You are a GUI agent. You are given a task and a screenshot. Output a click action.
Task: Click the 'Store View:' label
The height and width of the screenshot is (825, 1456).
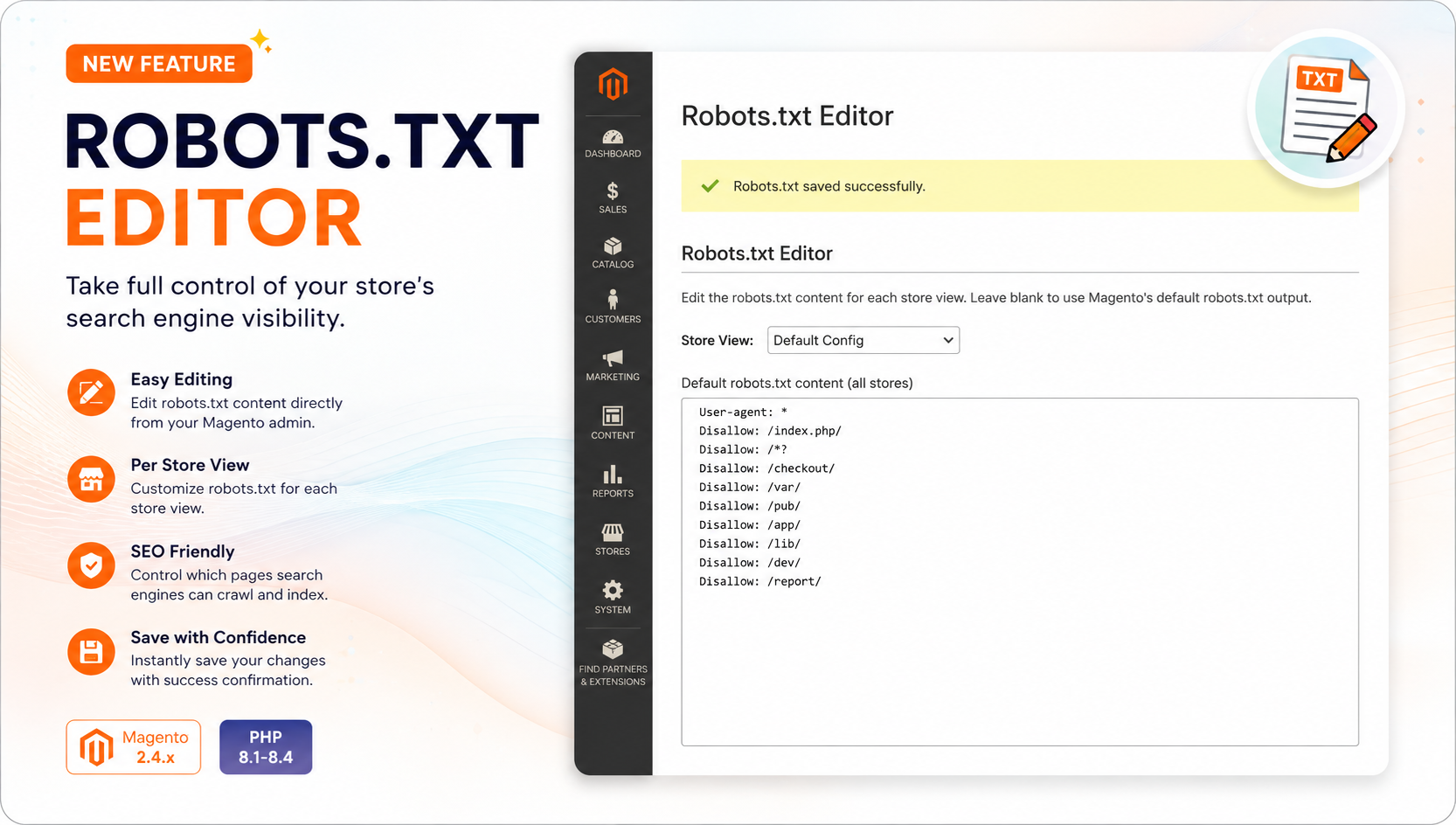coord(717,340)
